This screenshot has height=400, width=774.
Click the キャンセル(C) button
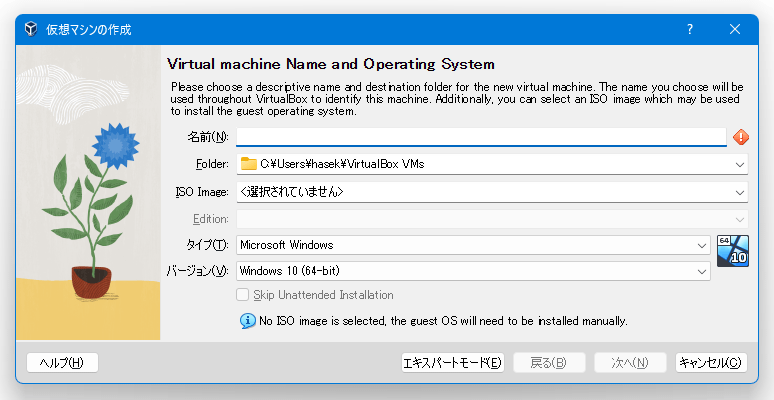[x=711, y=363]
